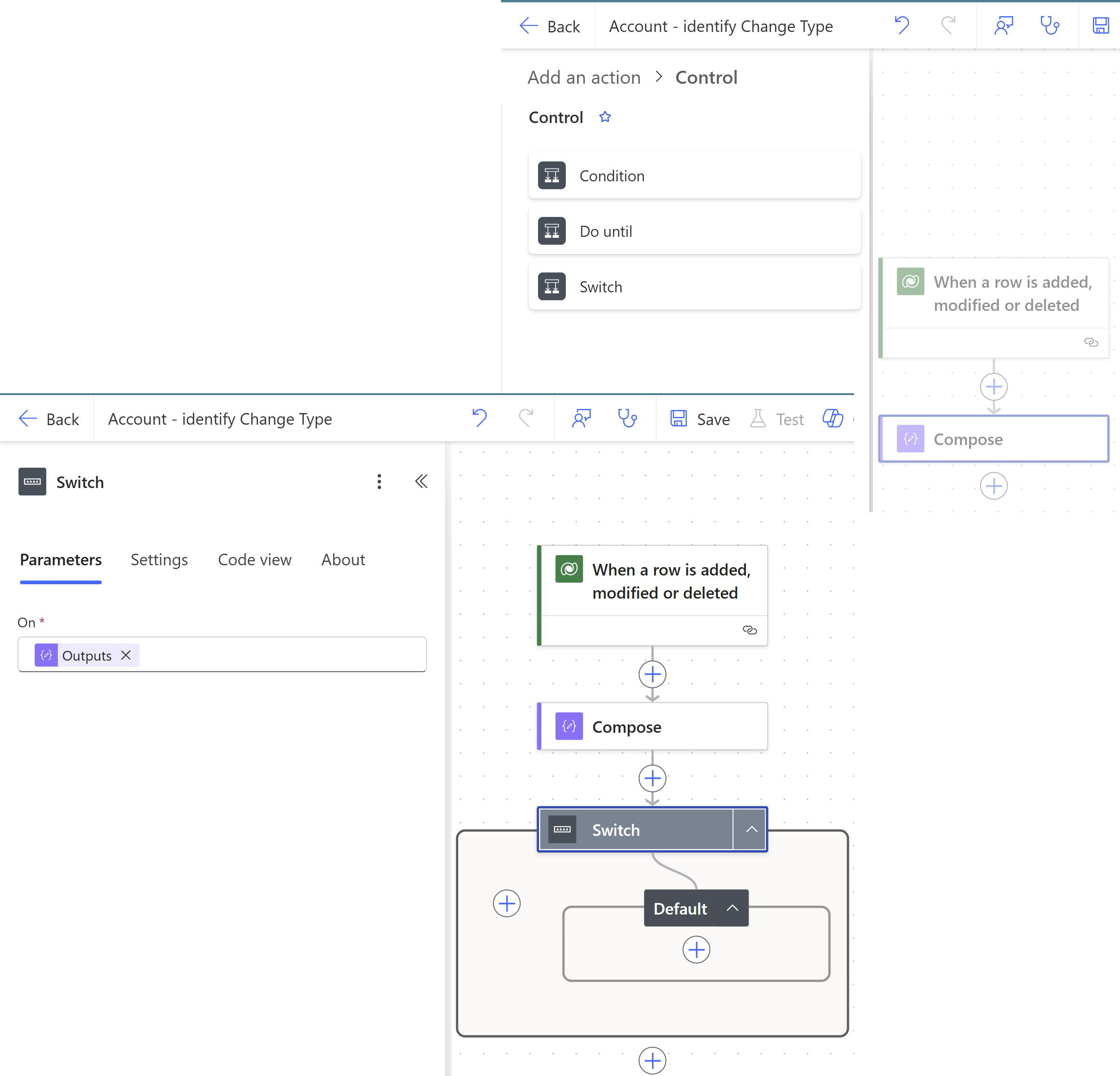The width and height of the screenshot is (1120, 1076).
Task: Select the Do until action
Action: [694, 231]
